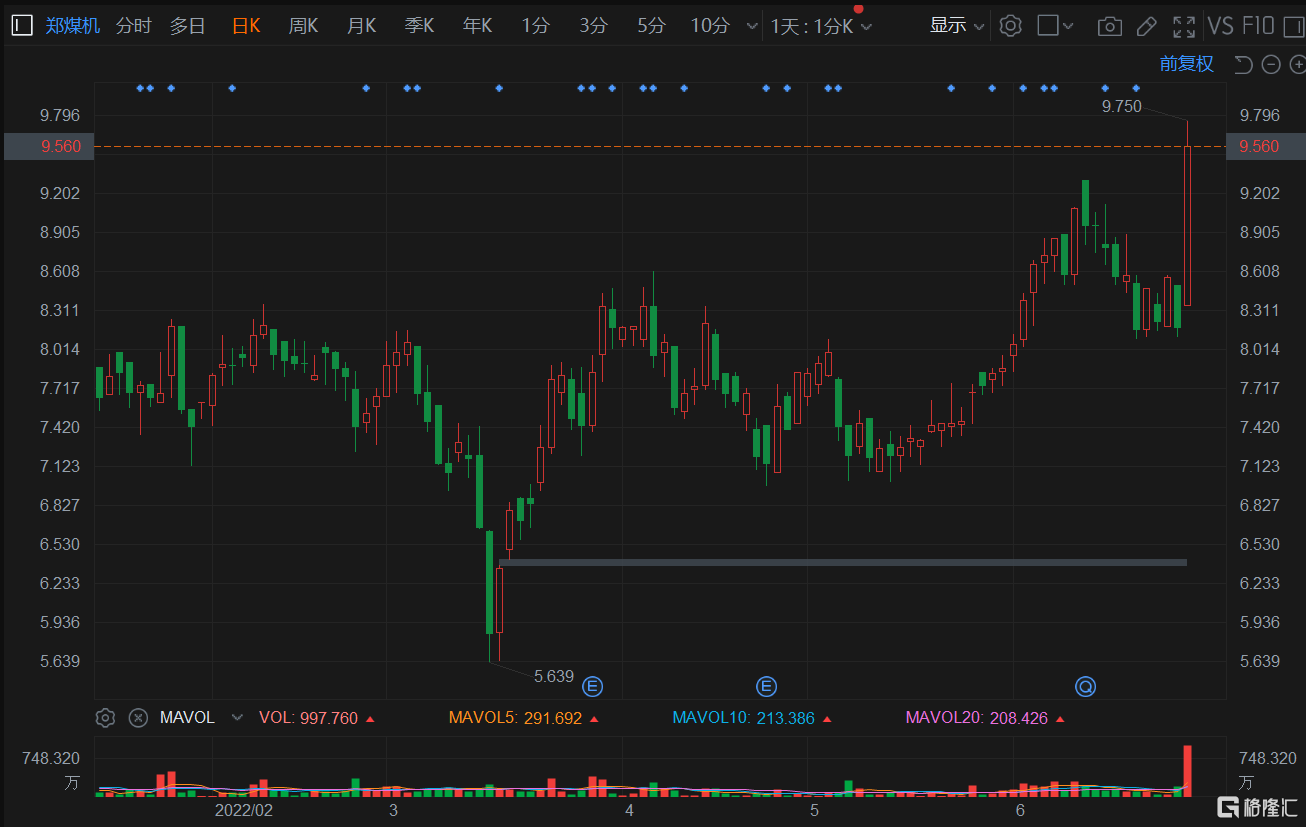The width and height of the screenshot is (1306, 827).
Task: Enter fullscreen chart mode
Action: click(1184, 26)
